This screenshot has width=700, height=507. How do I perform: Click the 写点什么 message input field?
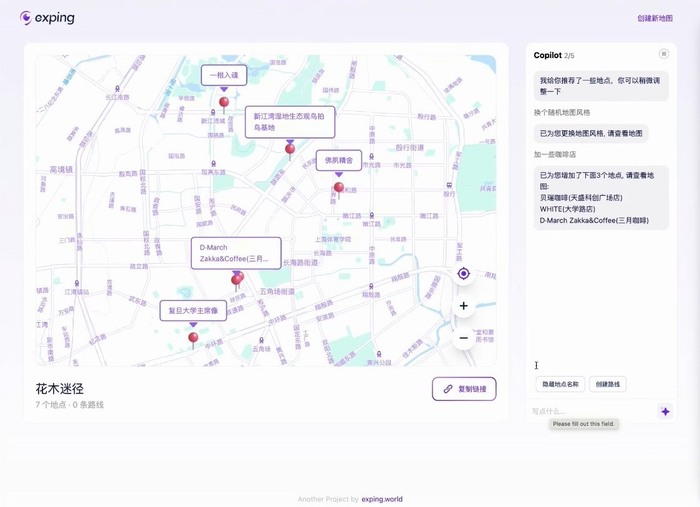(x=593, y=411)
